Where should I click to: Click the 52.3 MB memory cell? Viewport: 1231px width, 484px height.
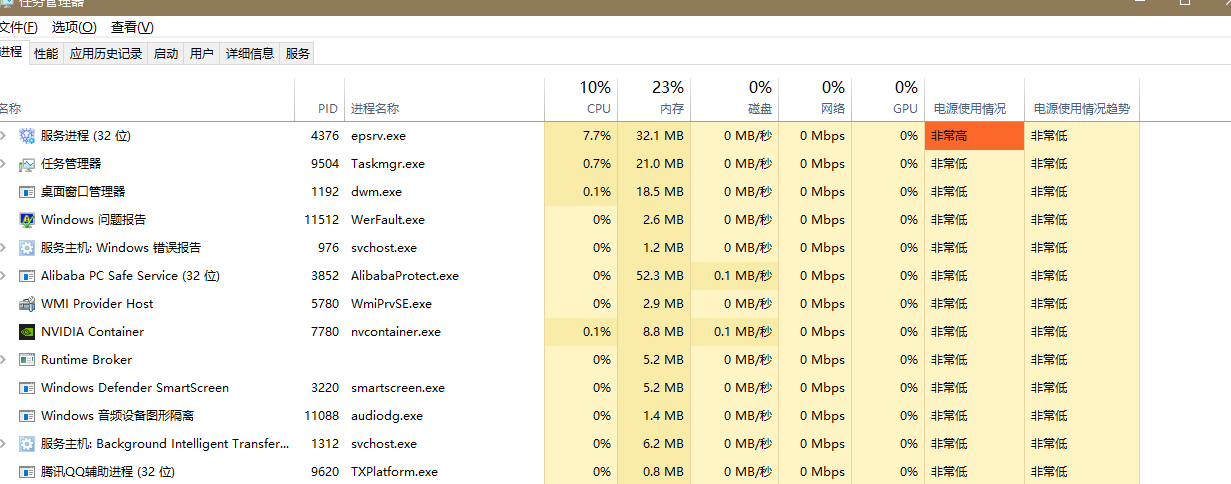[654, 276]
